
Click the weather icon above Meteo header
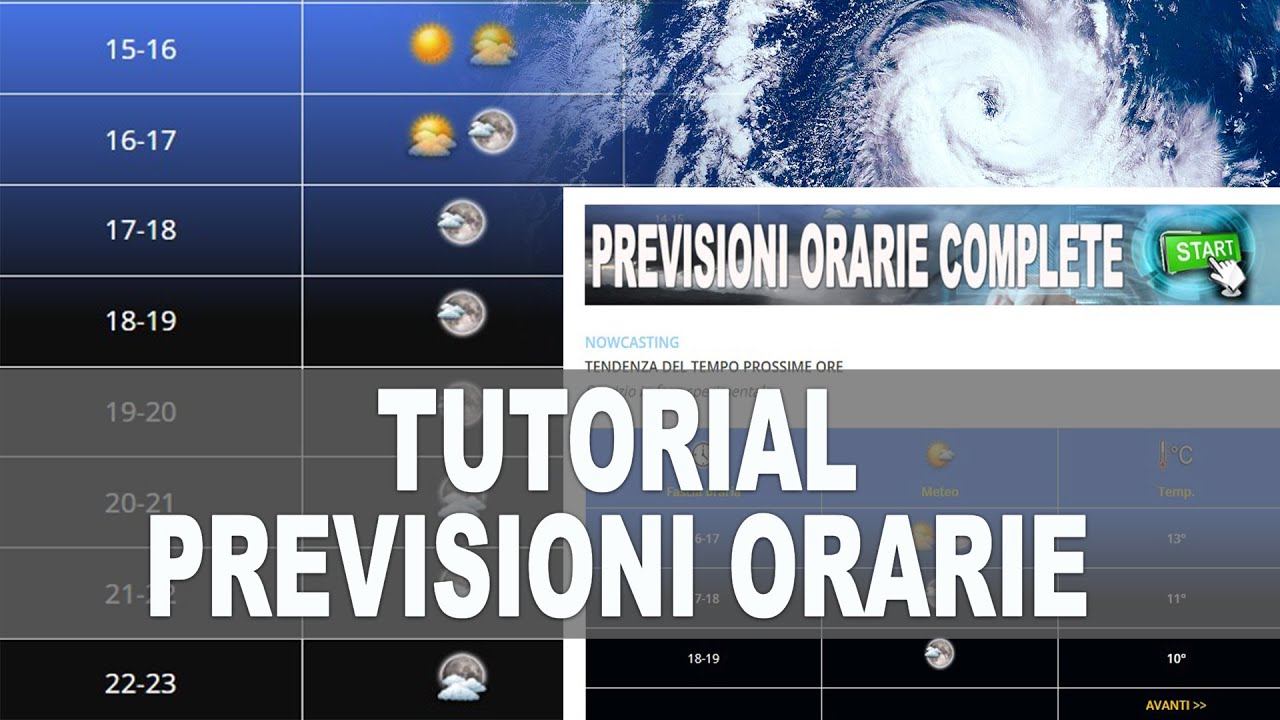click(939, 456)
